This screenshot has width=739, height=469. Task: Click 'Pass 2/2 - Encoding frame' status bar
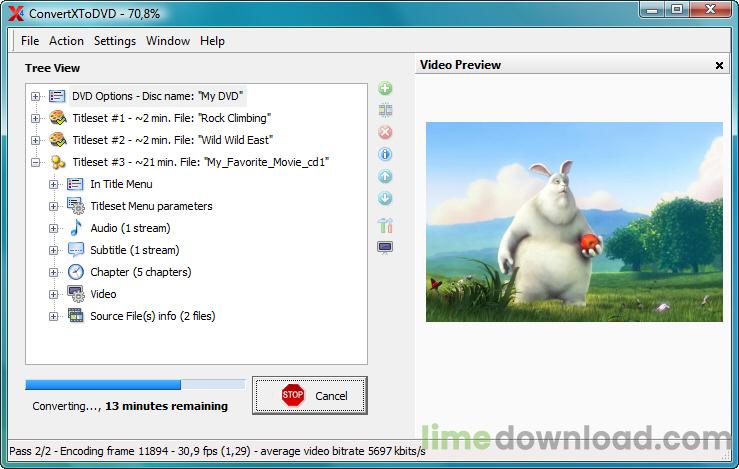point(217,451)
